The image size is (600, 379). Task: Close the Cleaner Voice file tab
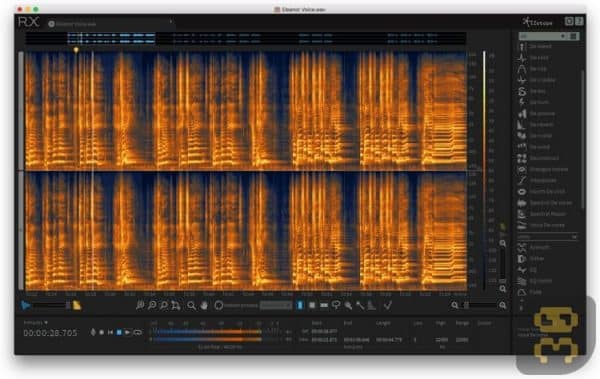pos(171,22)
